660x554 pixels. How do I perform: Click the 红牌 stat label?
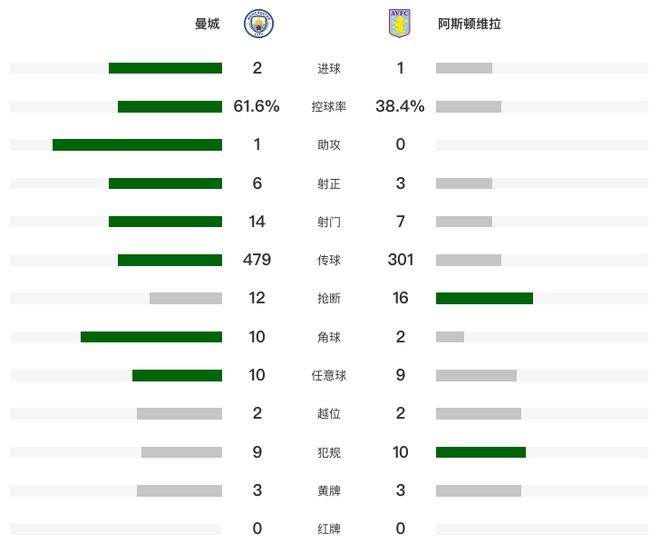[x=329, y=529]
